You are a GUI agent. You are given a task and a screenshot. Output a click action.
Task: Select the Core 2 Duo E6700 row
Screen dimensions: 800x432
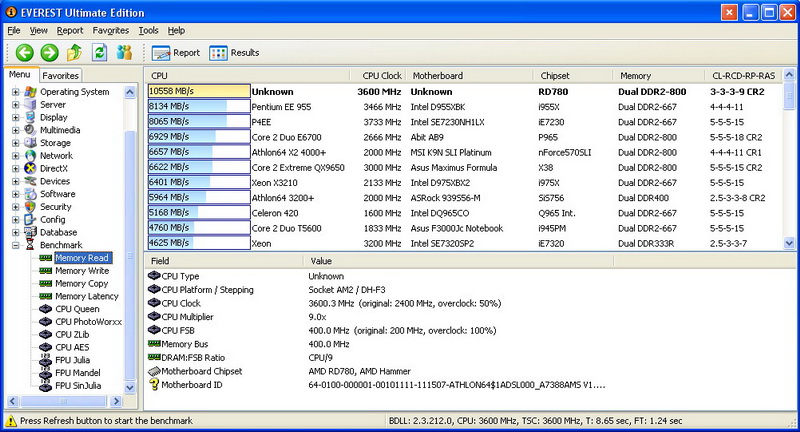click(x=464, y=137)
